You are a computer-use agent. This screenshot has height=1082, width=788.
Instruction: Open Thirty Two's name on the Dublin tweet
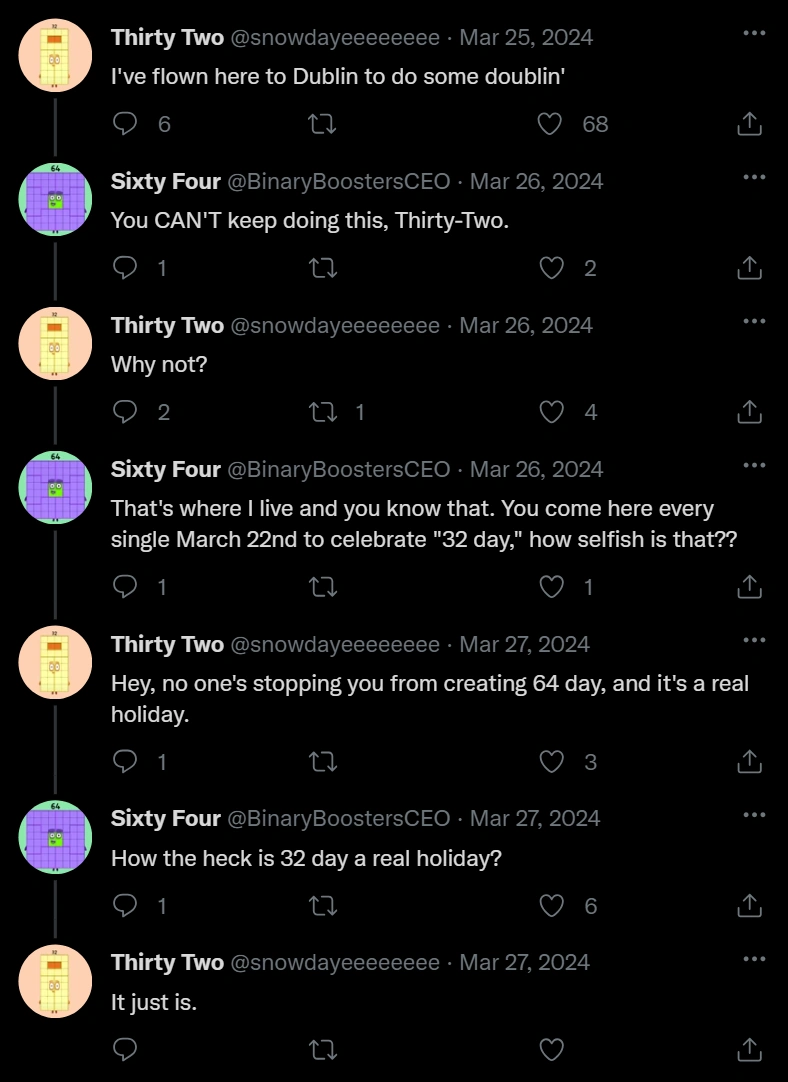[167, 37]
